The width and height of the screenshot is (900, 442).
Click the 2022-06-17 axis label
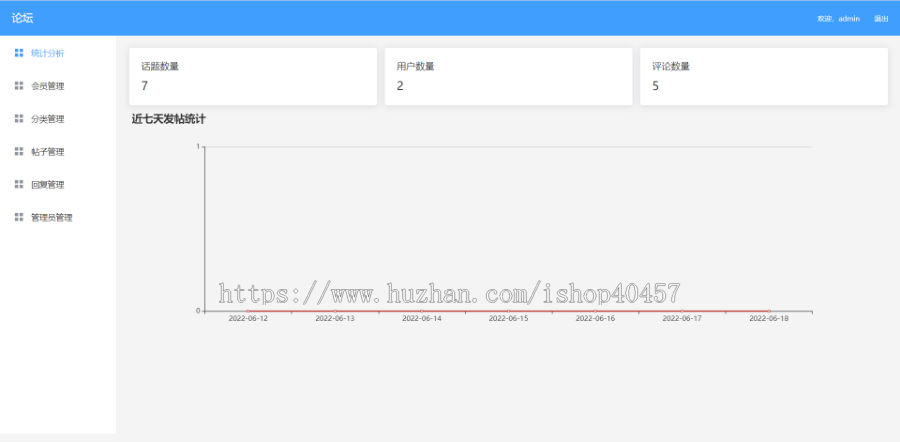682,318
